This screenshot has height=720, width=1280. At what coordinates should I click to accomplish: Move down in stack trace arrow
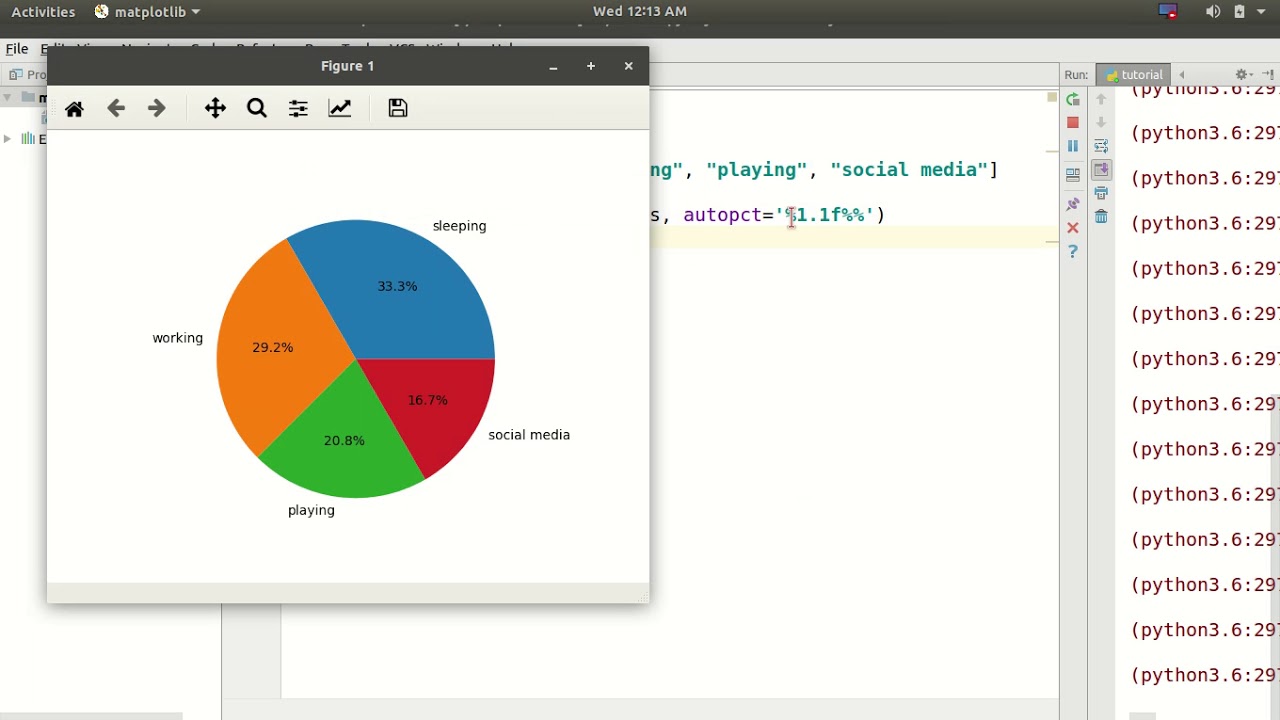[x=1101, y=122]
